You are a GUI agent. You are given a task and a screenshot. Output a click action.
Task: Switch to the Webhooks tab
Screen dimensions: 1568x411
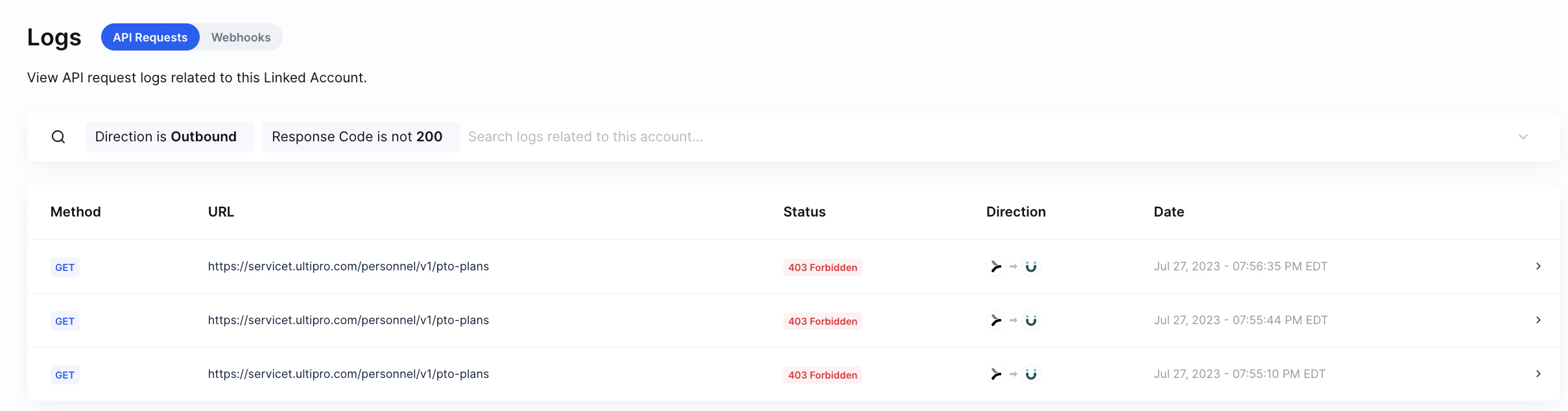(x=241, y=38)
